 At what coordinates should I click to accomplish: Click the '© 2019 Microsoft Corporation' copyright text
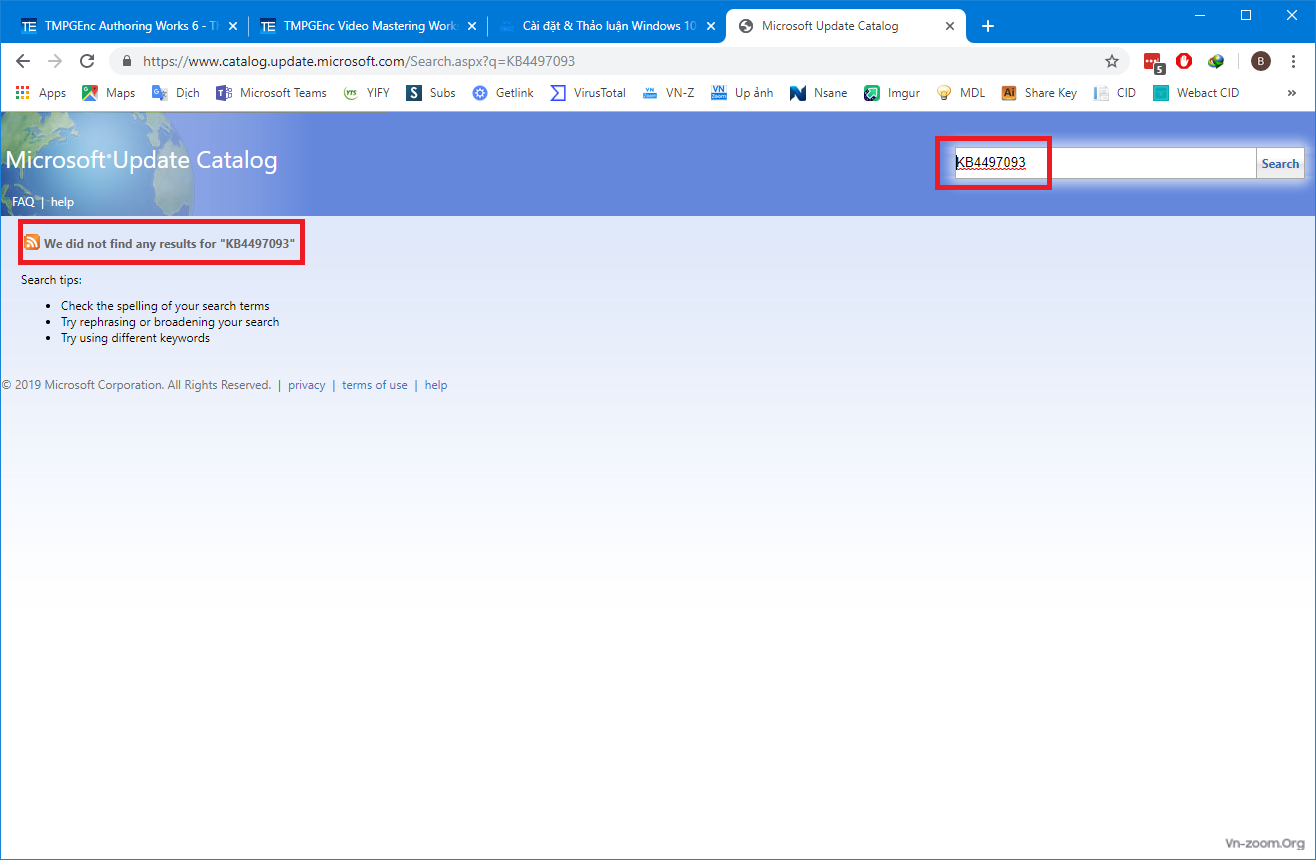136,385
